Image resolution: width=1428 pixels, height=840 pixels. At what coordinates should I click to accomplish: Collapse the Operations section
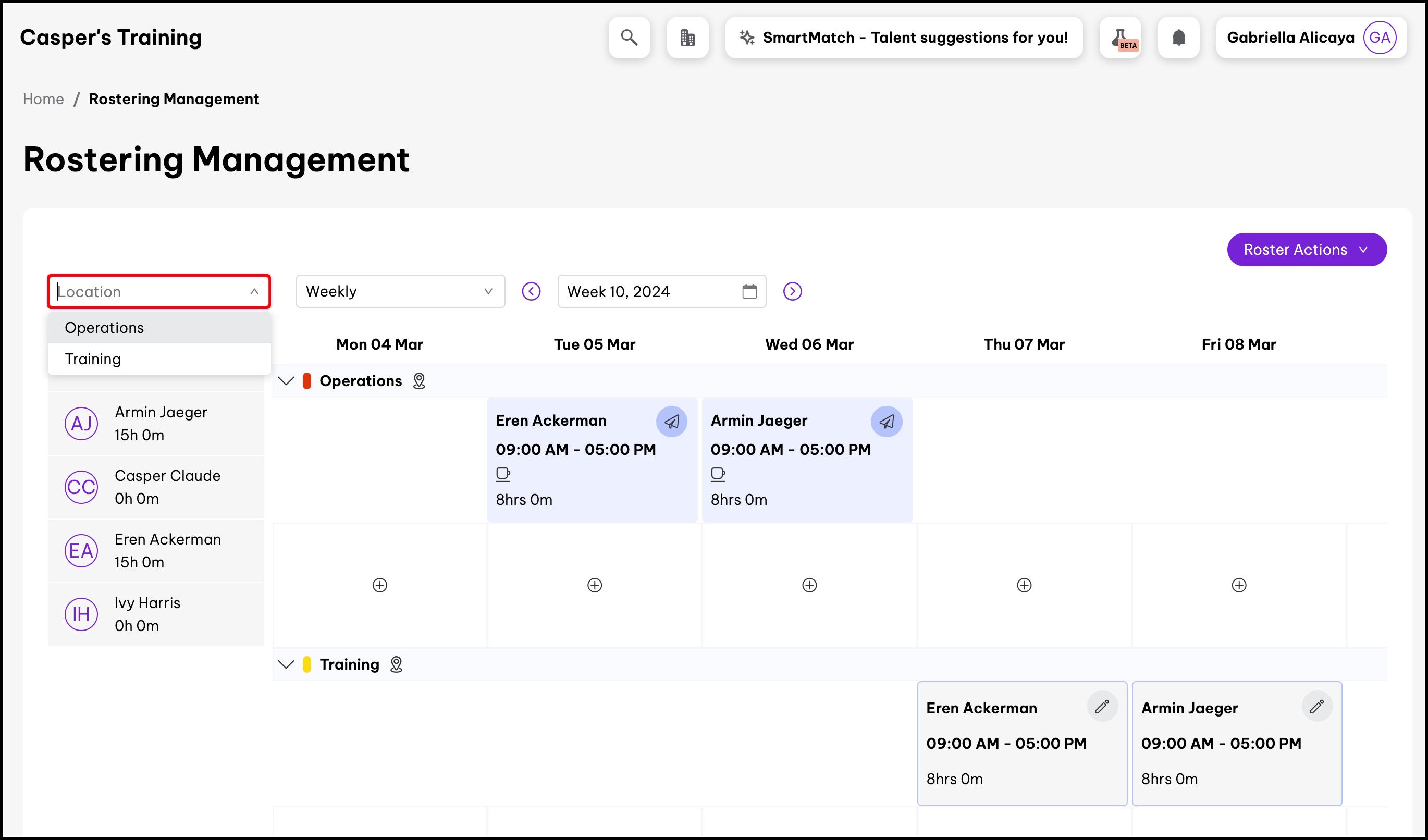[286, 381]
